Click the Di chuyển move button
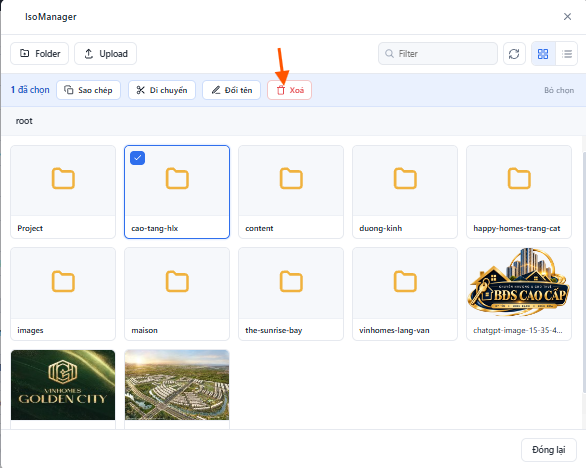 (162, 90)
